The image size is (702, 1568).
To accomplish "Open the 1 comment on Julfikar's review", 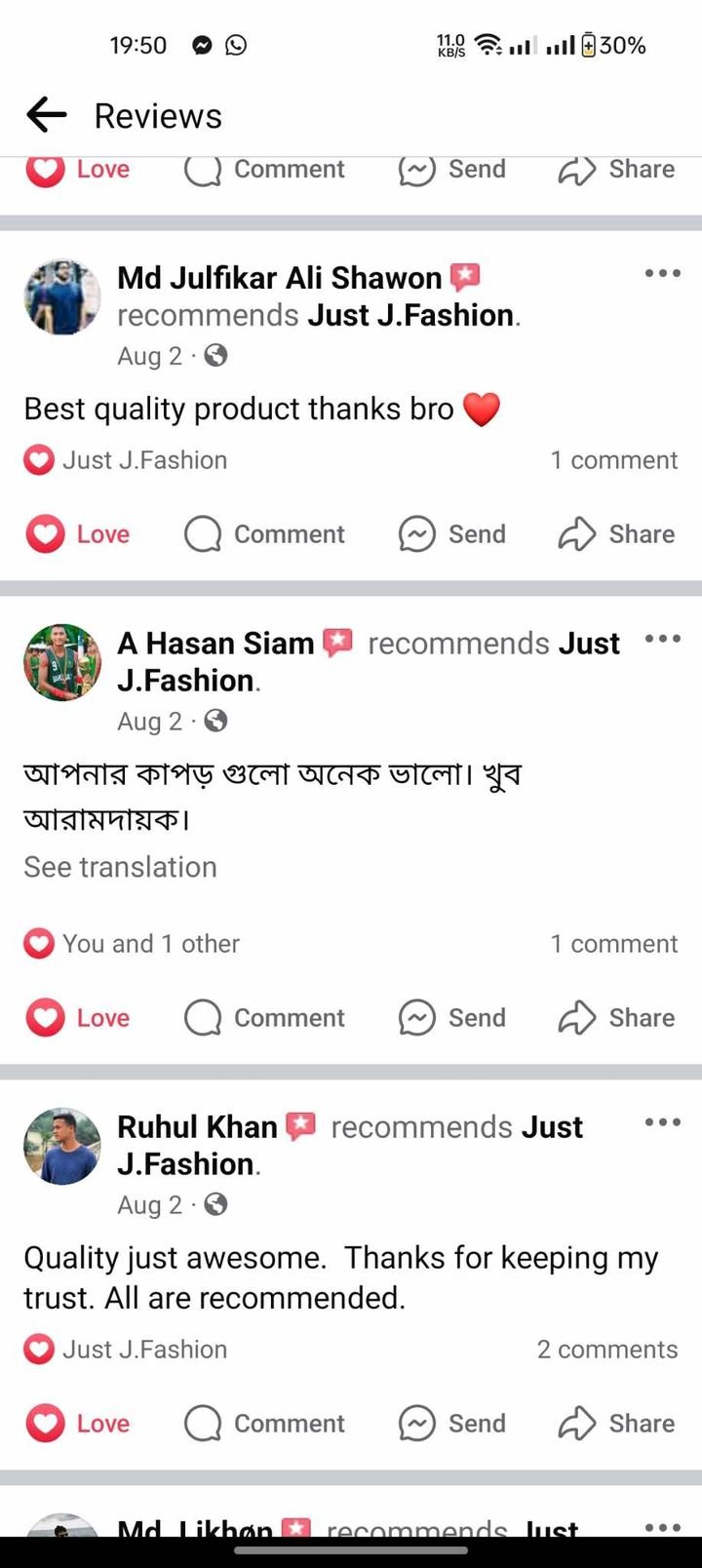I will [x=613, y=460].
